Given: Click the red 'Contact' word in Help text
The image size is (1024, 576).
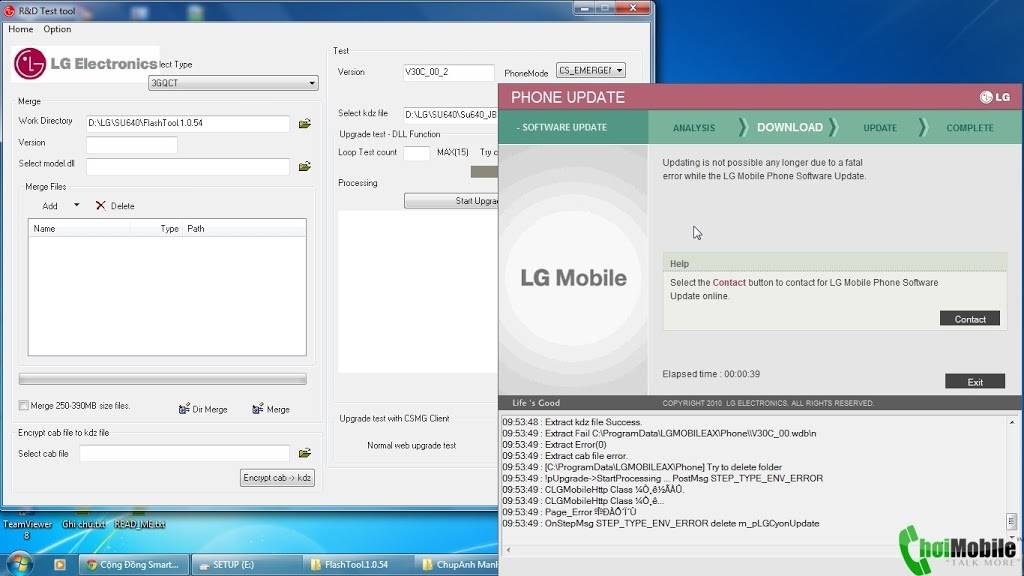Looking at the screenshot, I should coord(729,283).
